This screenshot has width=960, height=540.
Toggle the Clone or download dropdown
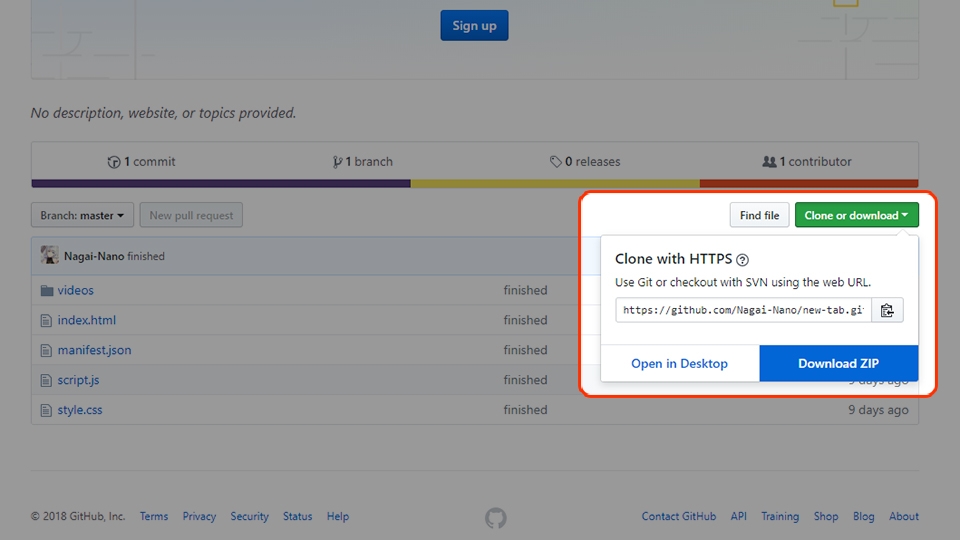coord(857,215)
